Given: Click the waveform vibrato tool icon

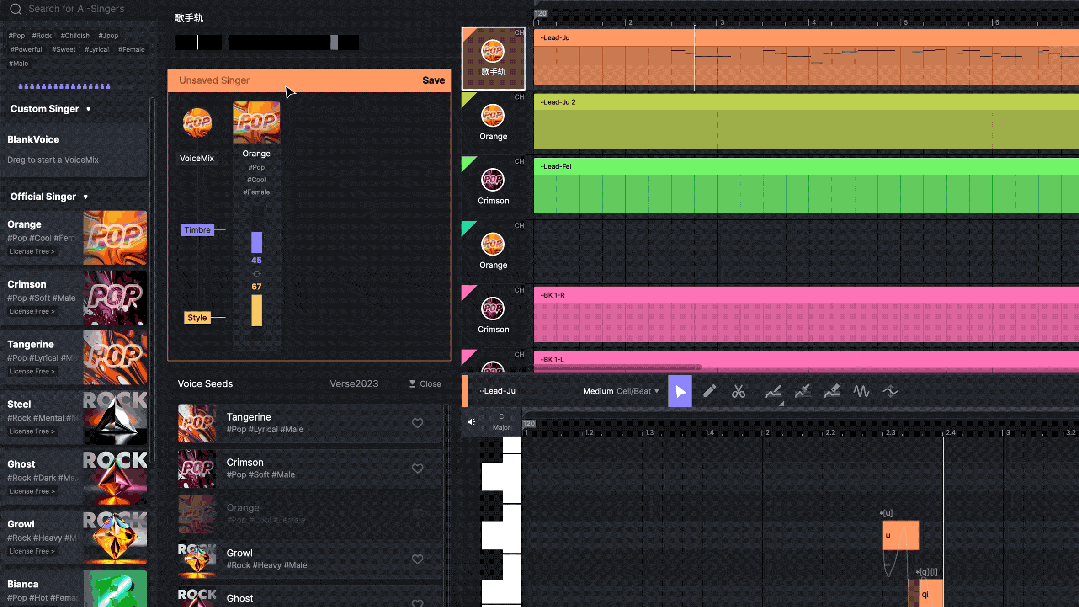Looking at the screenshot, I should pyautogui.click(x=861, y=392).
